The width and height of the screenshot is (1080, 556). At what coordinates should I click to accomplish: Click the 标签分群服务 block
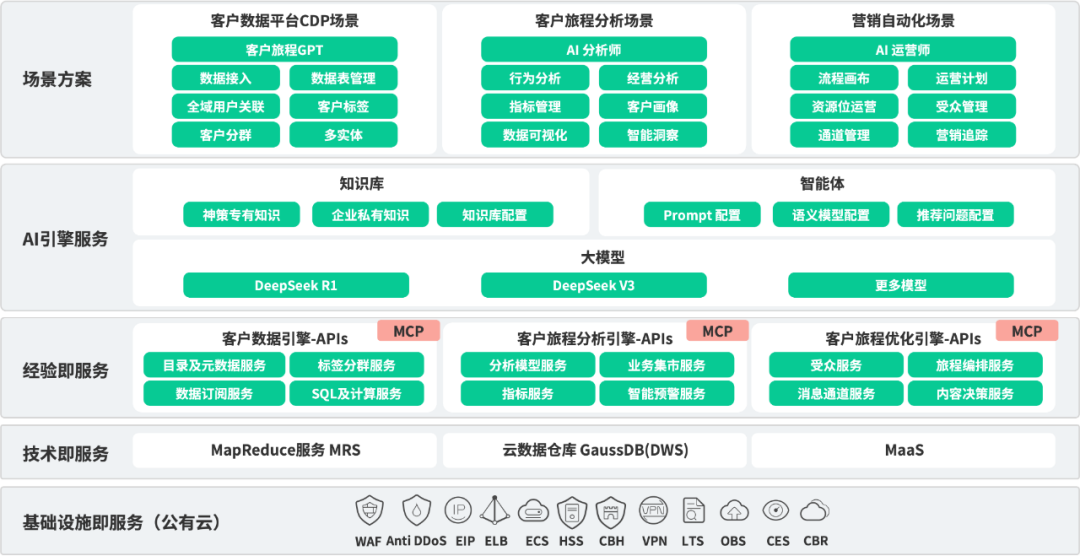click(x=357, y=365)
